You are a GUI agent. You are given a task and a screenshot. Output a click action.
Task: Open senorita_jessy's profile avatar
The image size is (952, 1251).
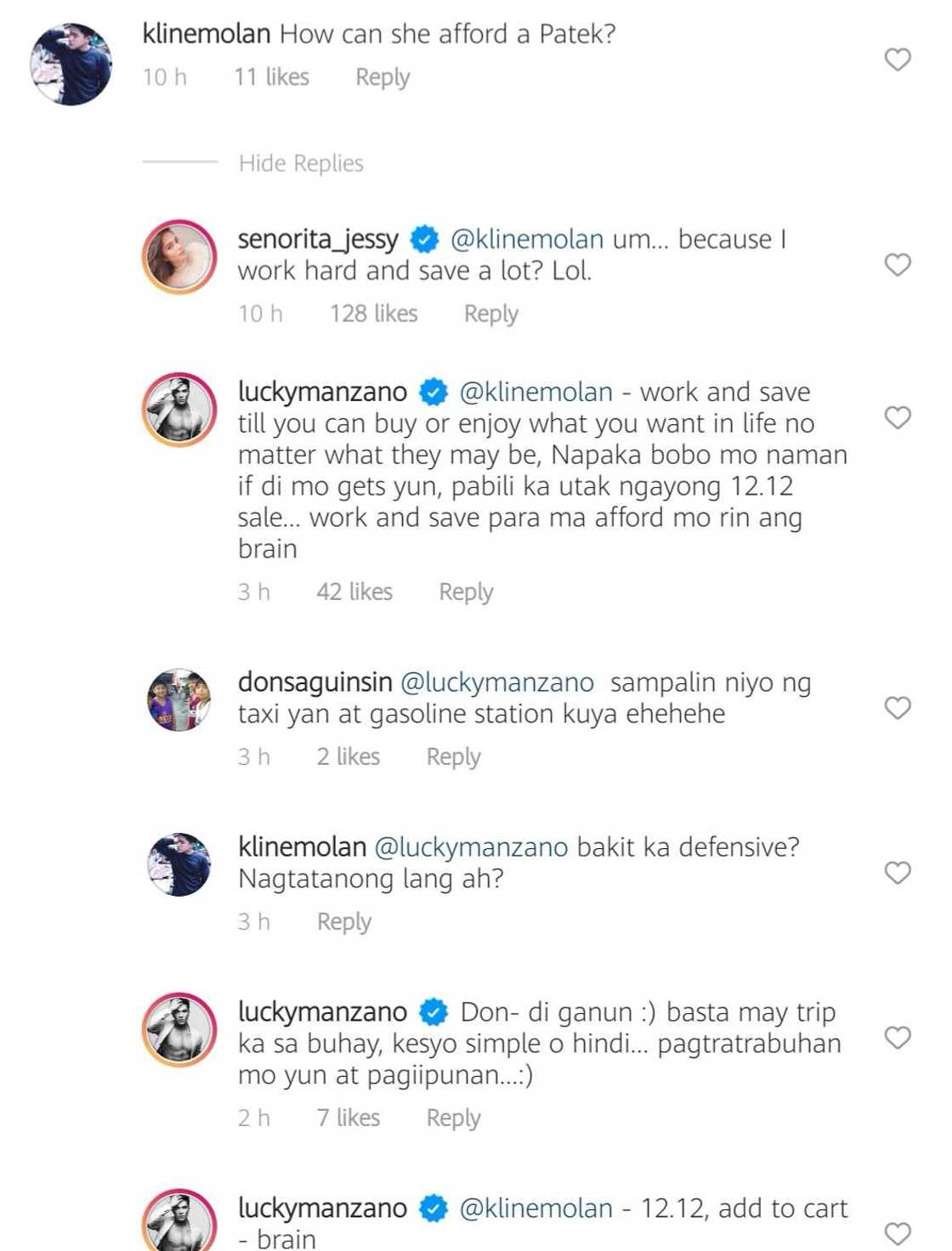179,257
